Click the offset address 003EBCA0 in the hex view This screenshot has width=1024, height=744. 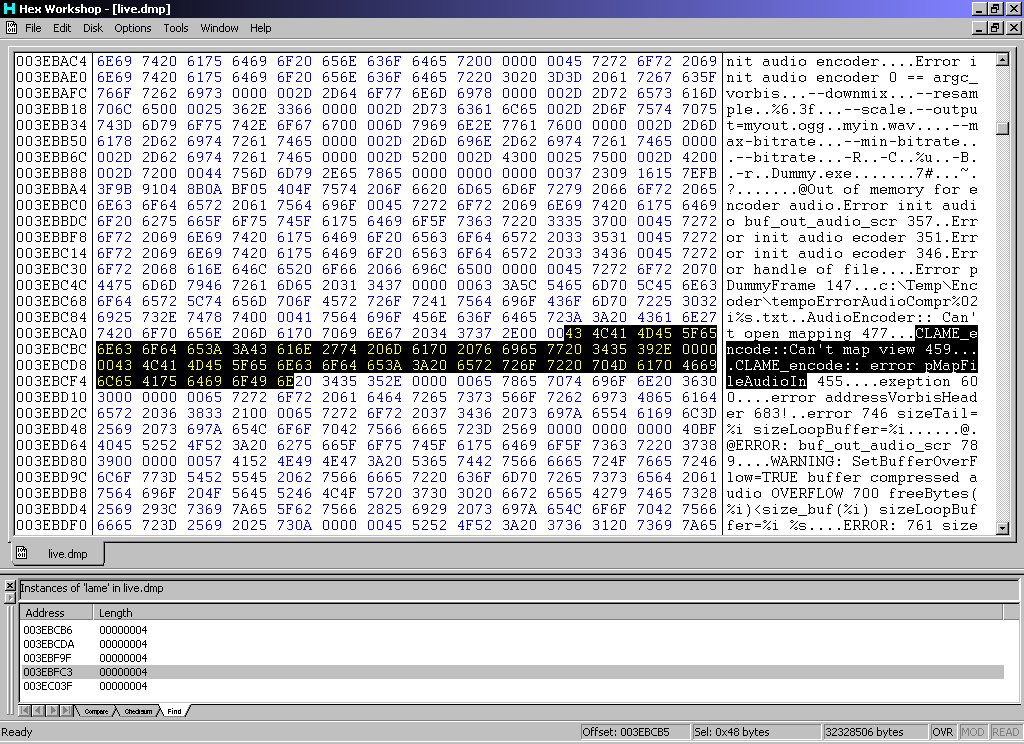[52, 334]
